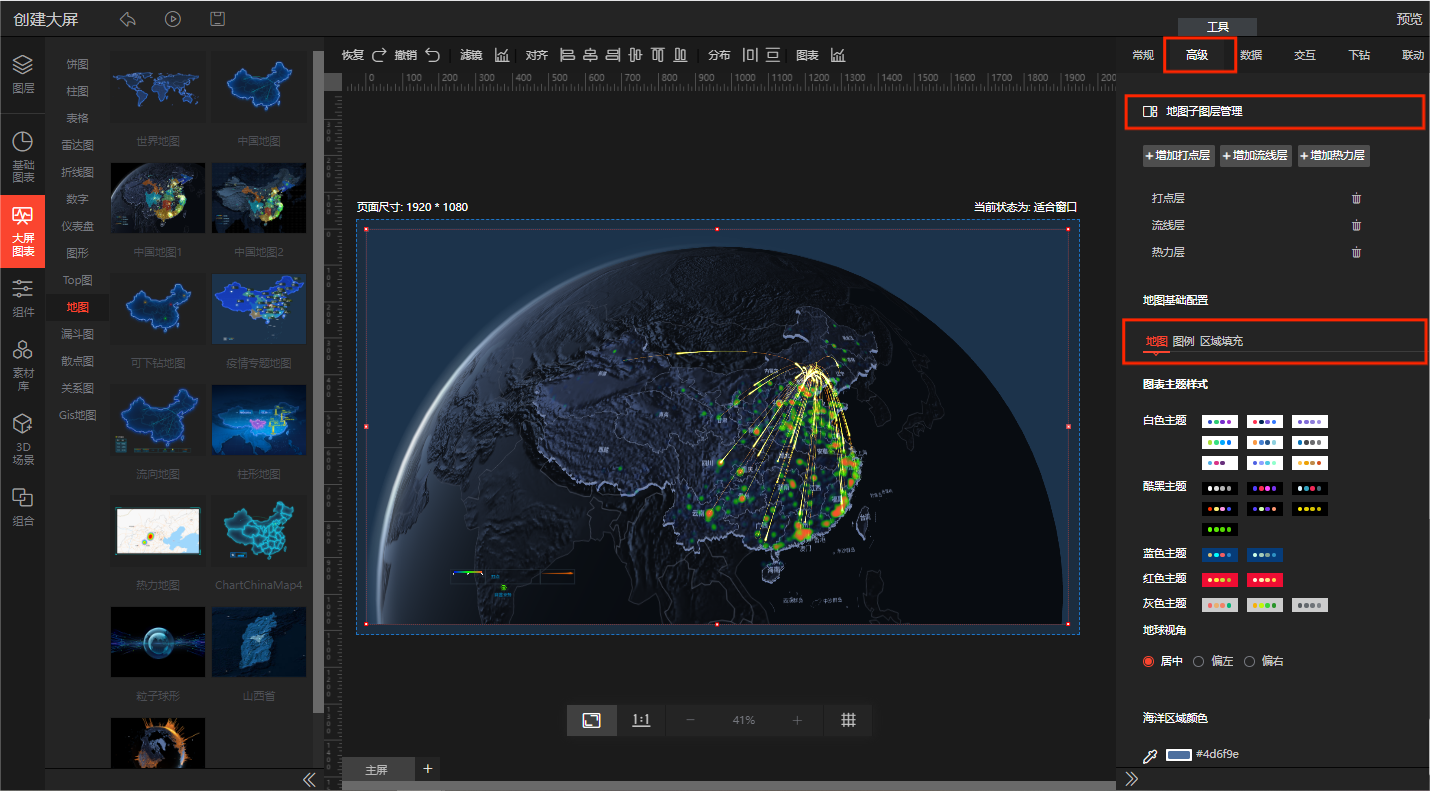Switch to the 常规 tab
The height and width of the screenshot is (791, 1430).
pyautogui.click(x=1143, y=55)
